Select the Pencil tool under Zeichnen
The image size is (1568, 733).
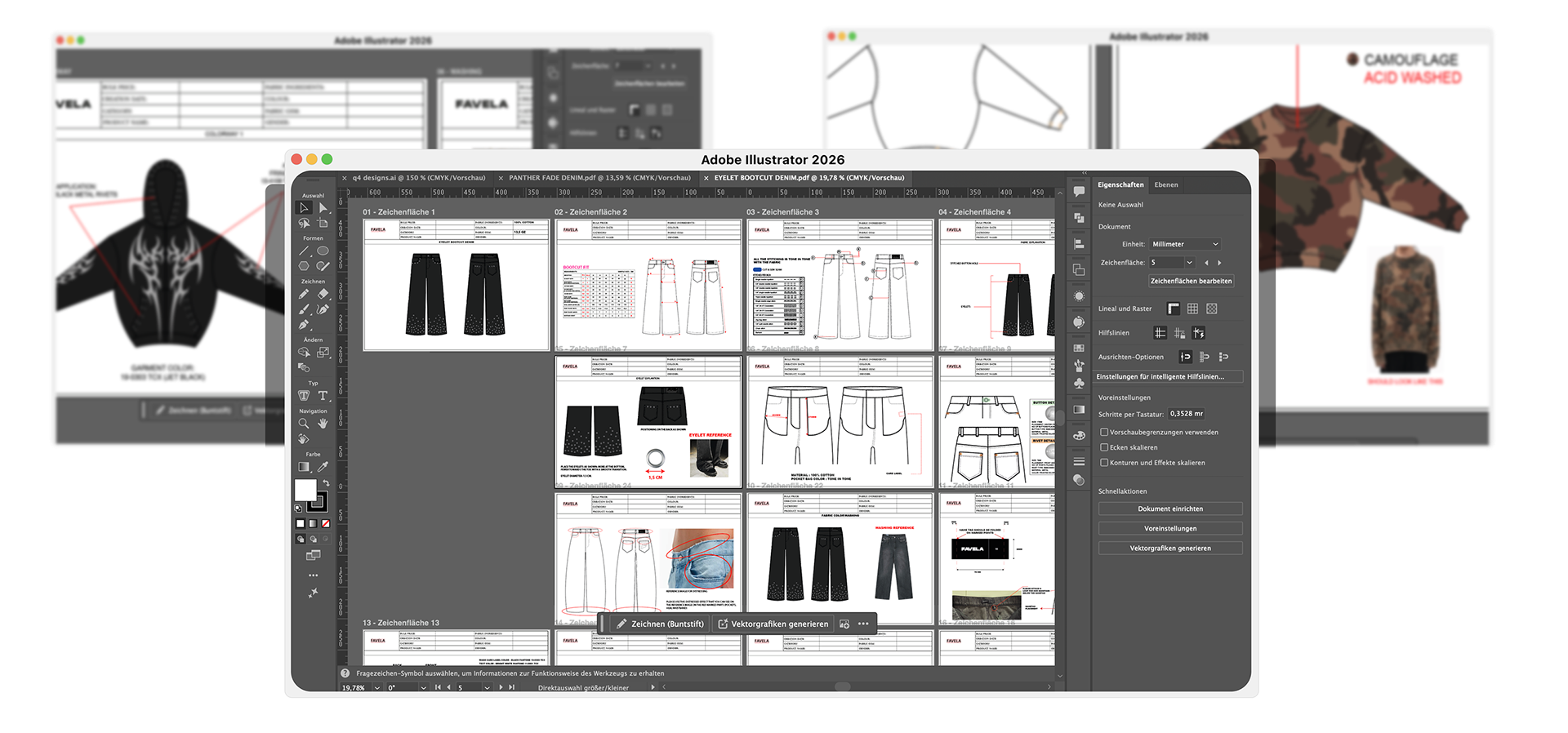click(x=304, y=294)
